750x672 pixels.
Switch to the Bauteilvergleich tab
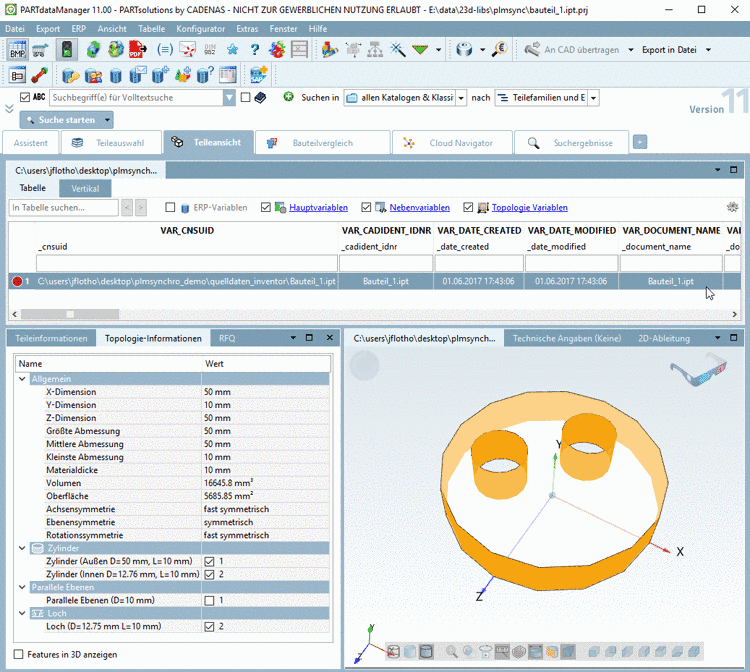[321, 143]
